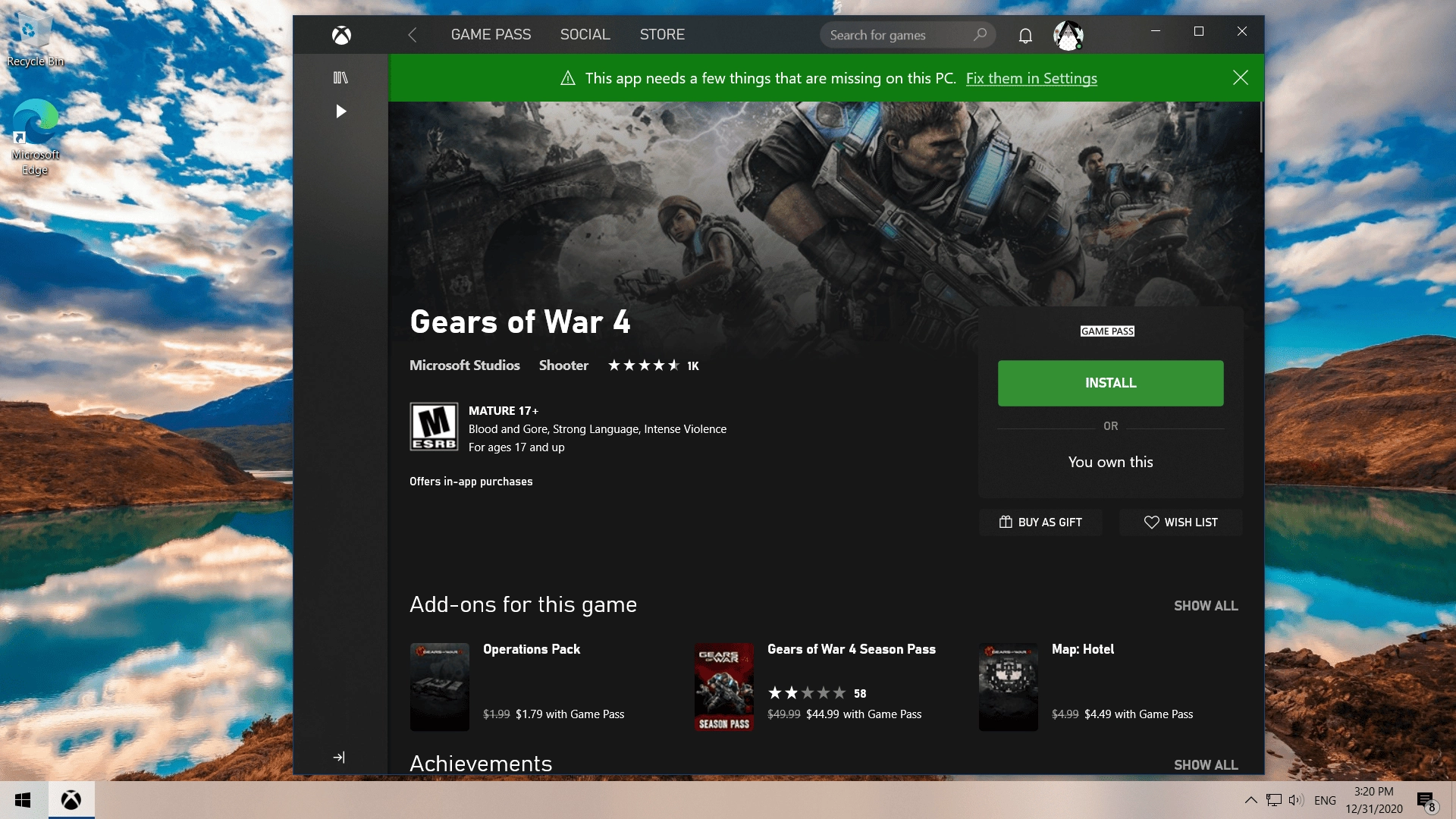Select Microsoft Edge desktop shortcut
The width and height of the screenshot is (1456, 819).
[35, 138]
